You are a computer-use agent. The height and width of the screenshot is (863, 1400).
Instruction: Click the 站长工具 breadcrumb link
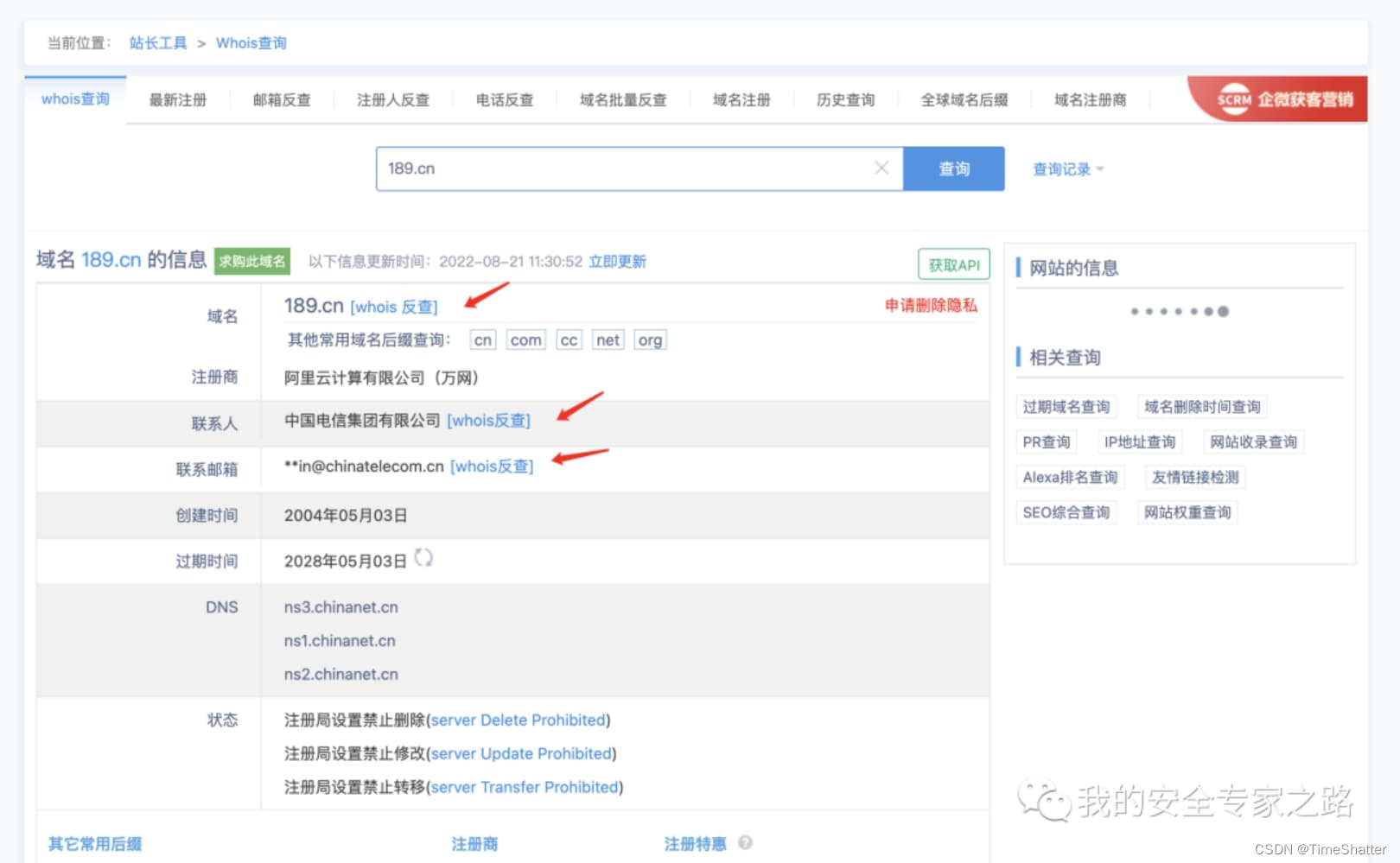[x=158, y=43]
